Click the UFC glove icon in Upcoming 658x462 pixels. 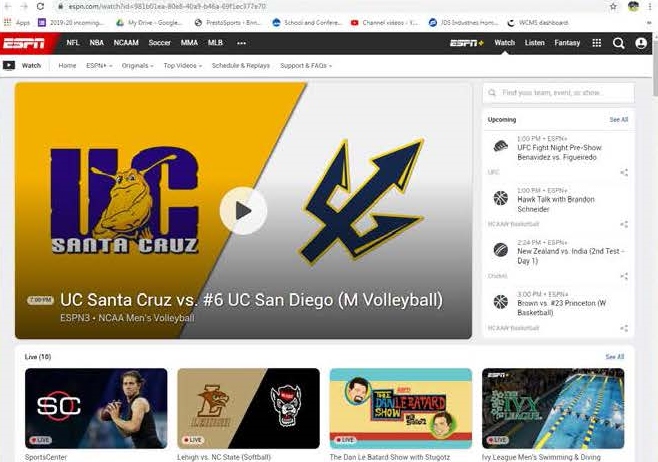pos(500,146)
